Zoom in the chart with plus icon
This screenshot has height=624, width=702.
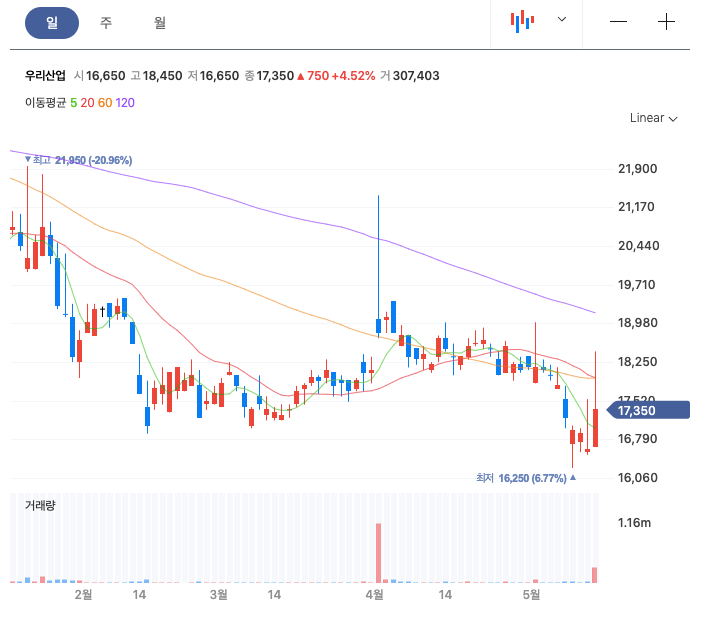click(666, 21)
